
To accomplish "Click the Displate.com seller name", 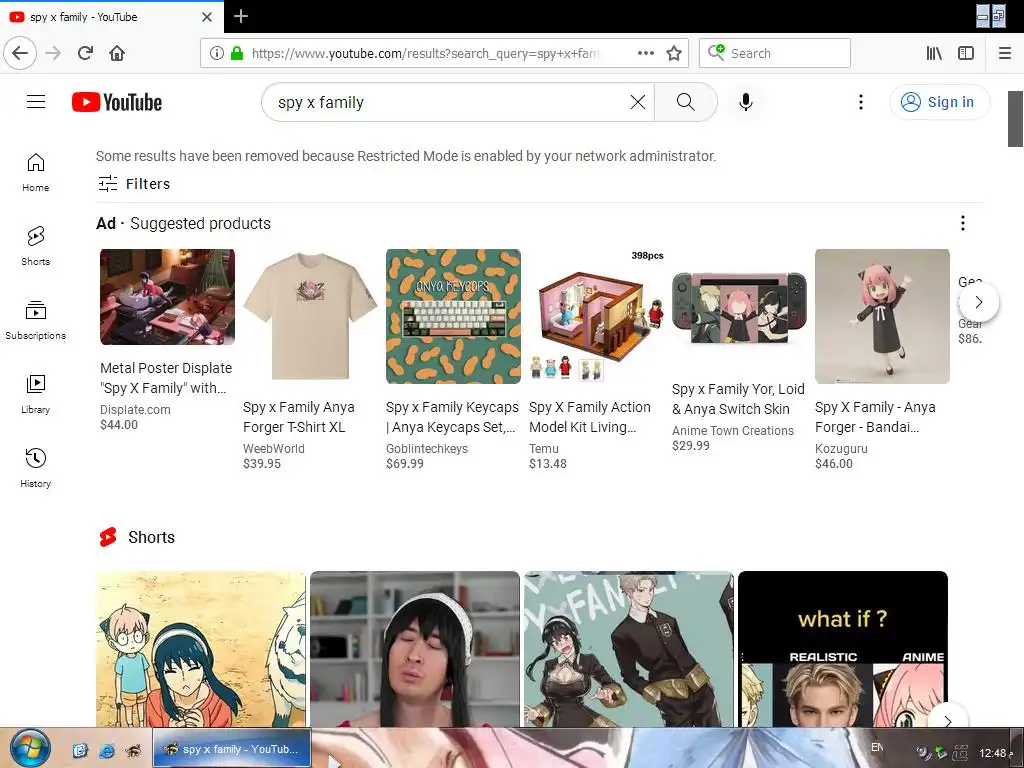I will point(135,409).
